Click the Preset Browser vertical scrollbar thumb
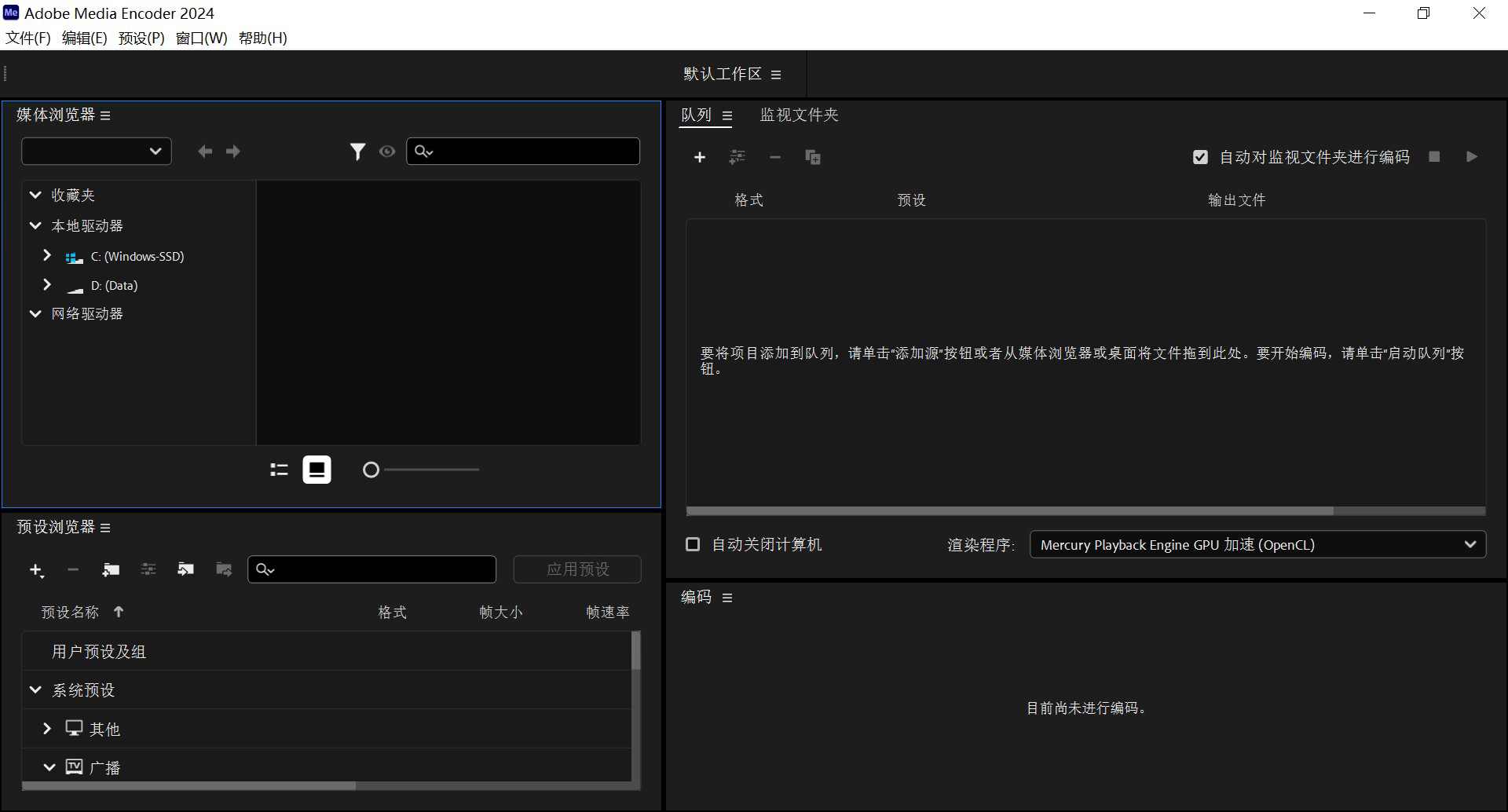Viewport: 1508px width, 812px height. 635,650
